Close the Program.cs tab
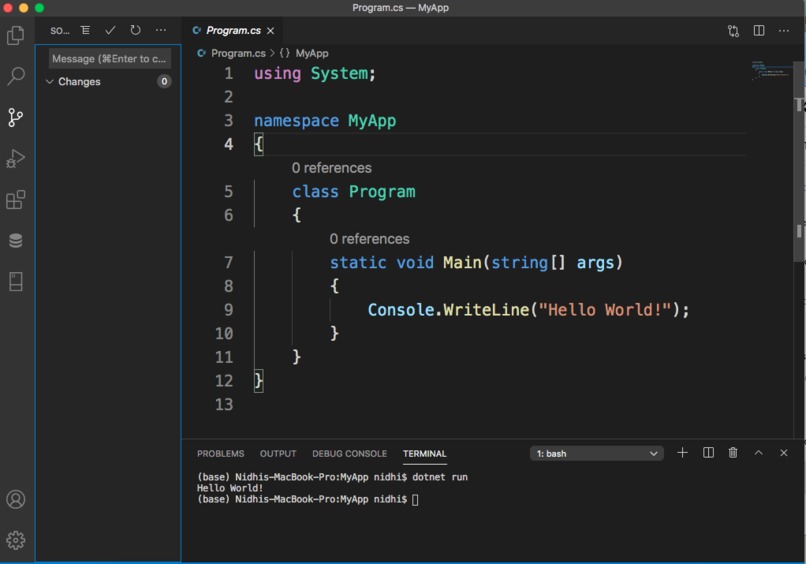This screenshot has height=564, width=806. pyautogui.click(x=270, y=31)
